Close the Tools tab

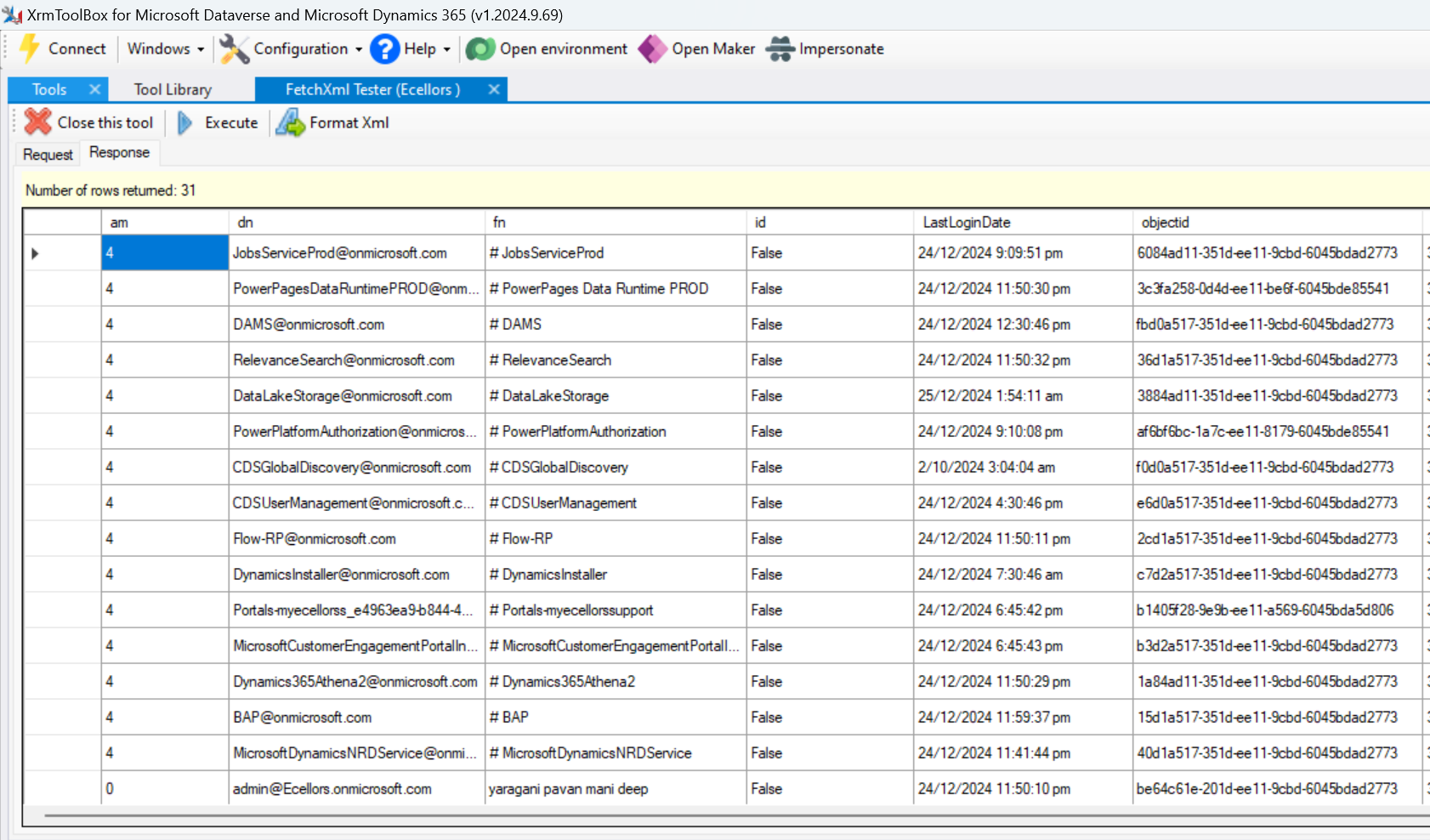pos(94,89)
